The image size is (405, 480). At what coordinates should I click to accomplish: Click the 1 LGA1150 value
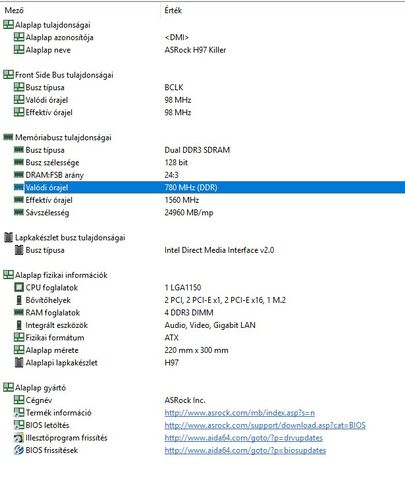pos(183,287)
